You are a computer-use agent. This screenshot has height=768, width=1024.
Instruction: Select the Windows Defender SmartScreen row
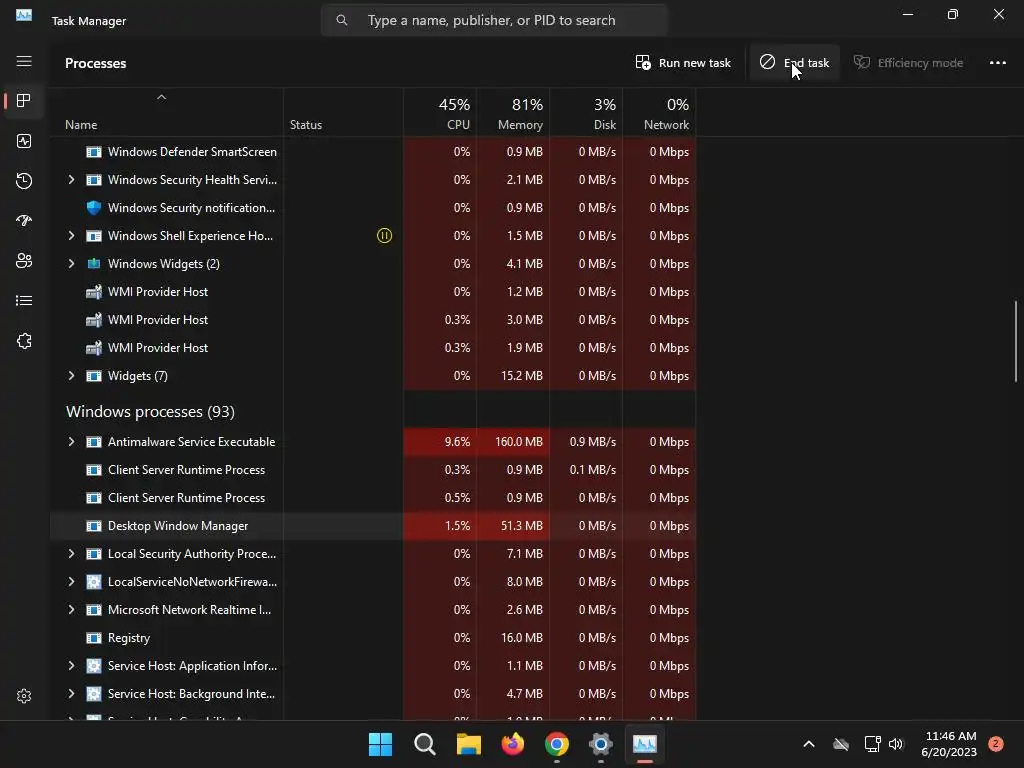tap(372, 152)
